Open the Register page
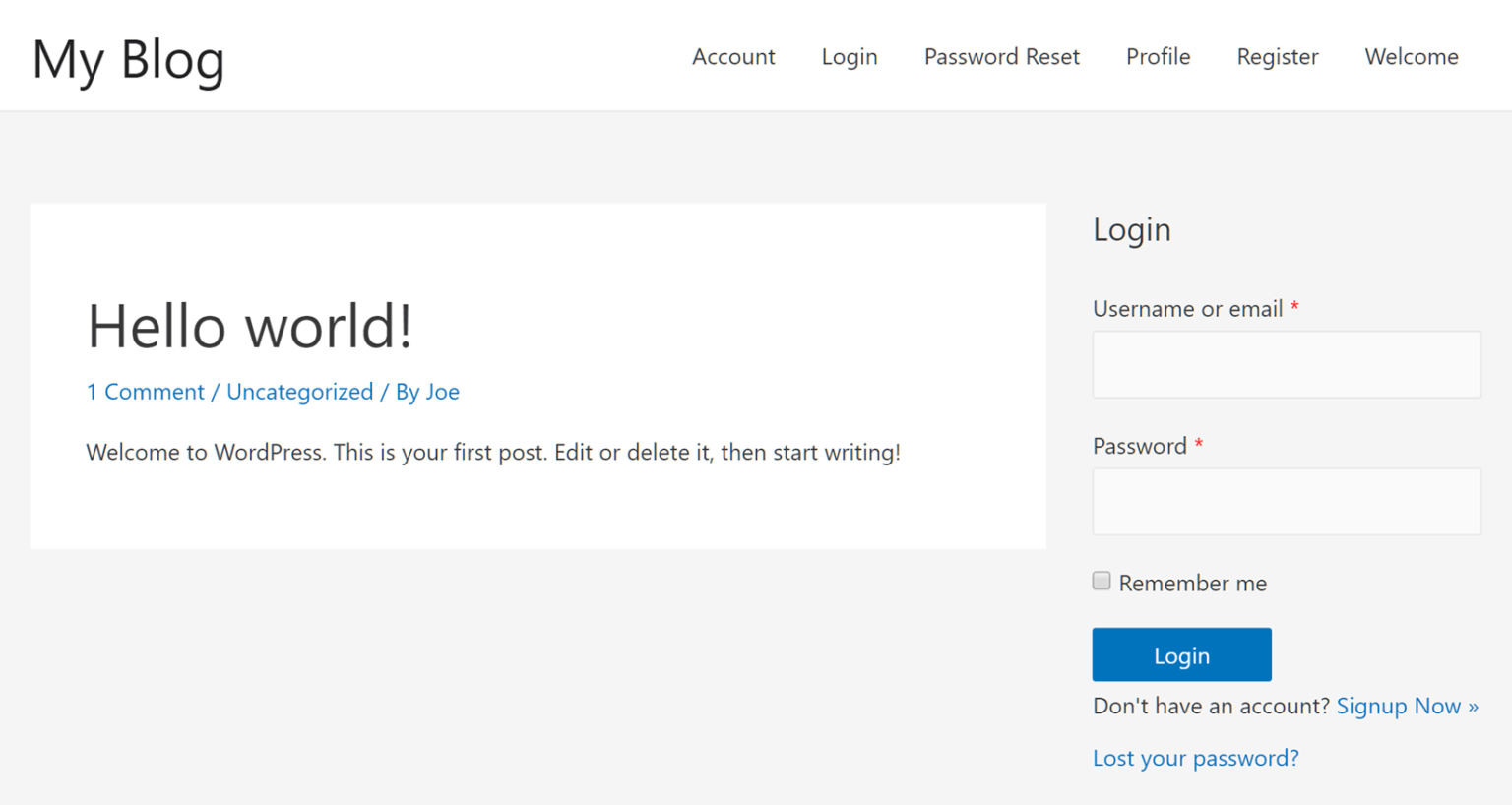The height and width of the screenshot is (805, 1512). pyautogui.click(x=1277, y=56)
